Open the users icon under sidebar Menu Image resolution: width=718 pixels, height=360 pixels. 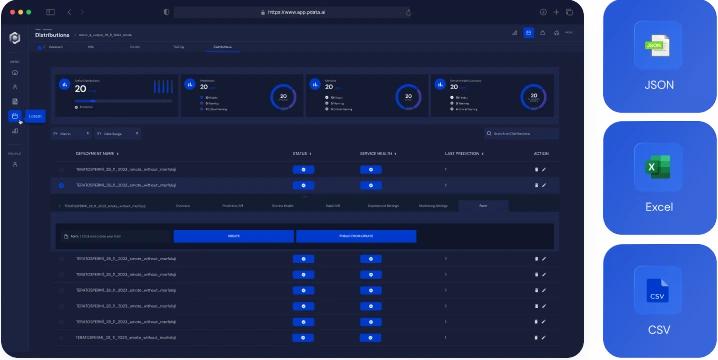[15, 87]
